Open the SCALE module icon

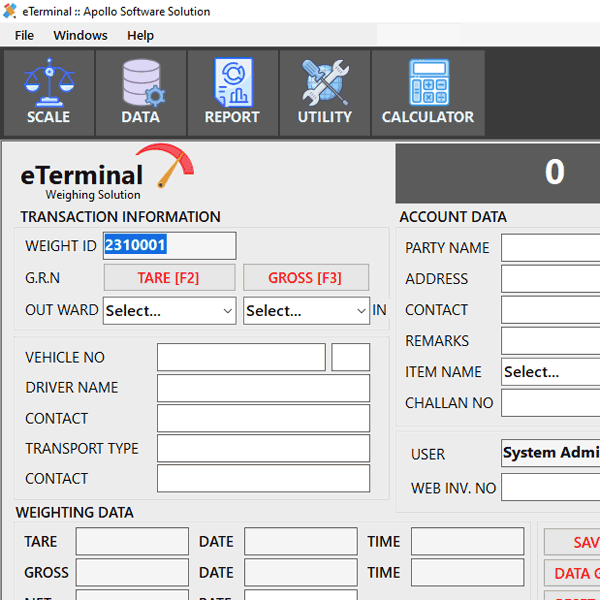click(49, 92)
